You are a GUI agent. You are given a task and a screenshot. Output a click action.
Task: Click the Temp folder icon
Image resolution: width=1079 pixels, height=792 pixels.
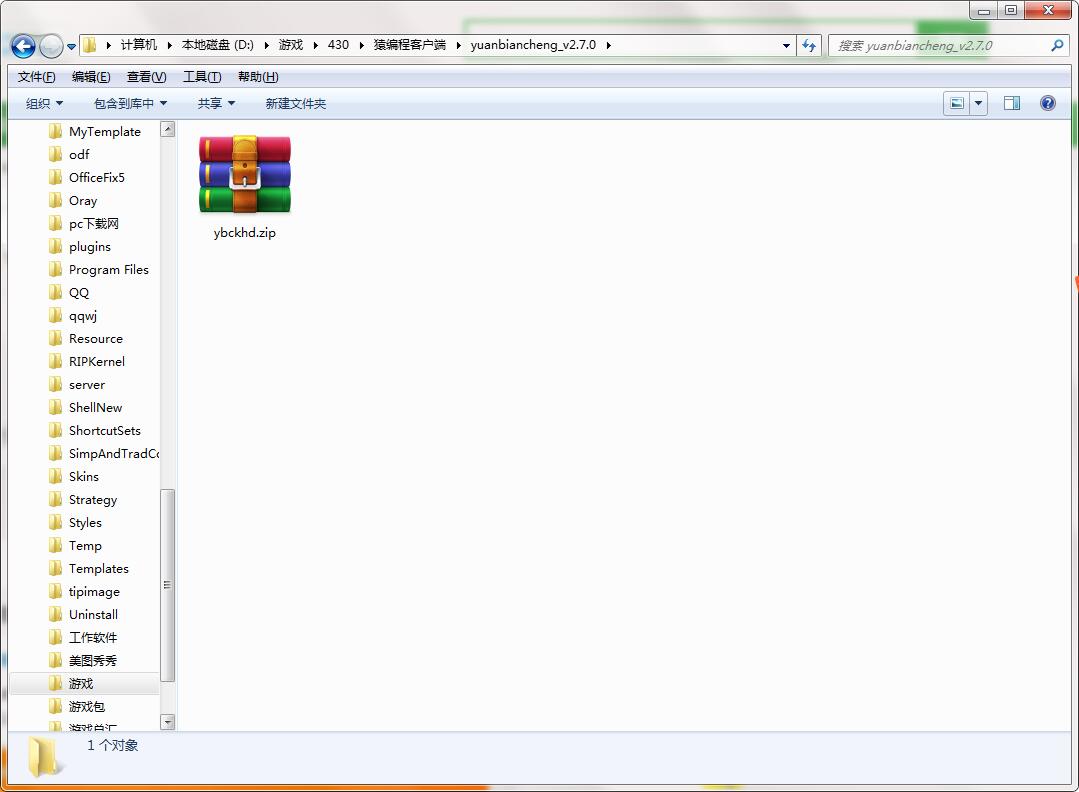[56, 546]
